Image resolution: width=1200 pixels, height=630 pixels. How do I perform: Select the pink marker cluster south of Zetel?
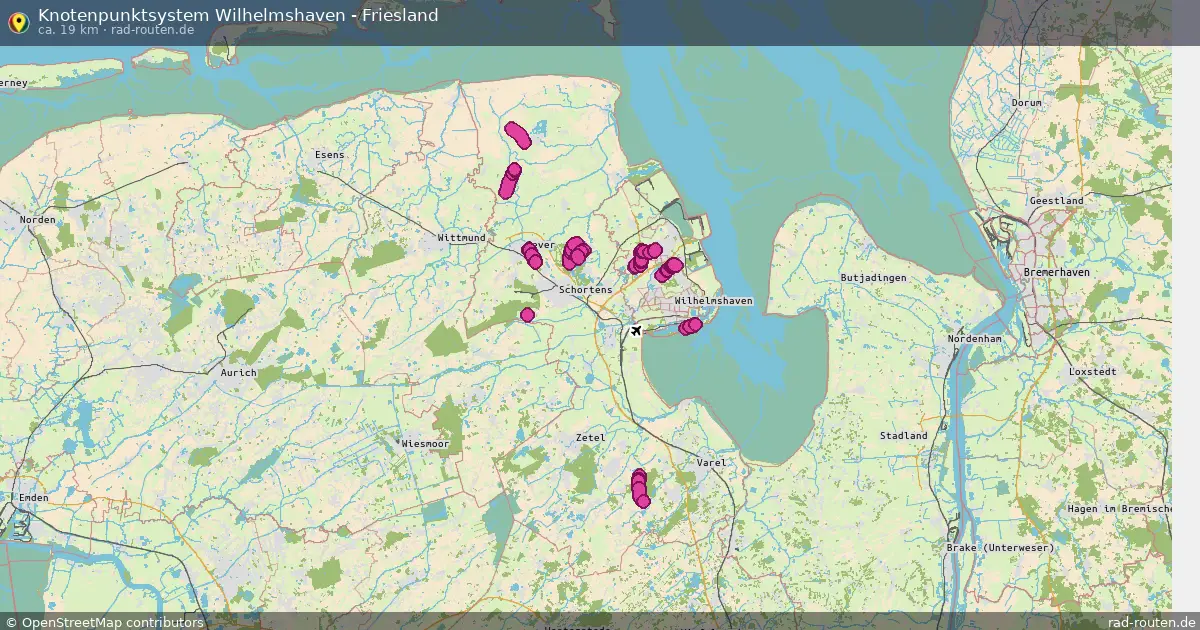tap(640, 488)
